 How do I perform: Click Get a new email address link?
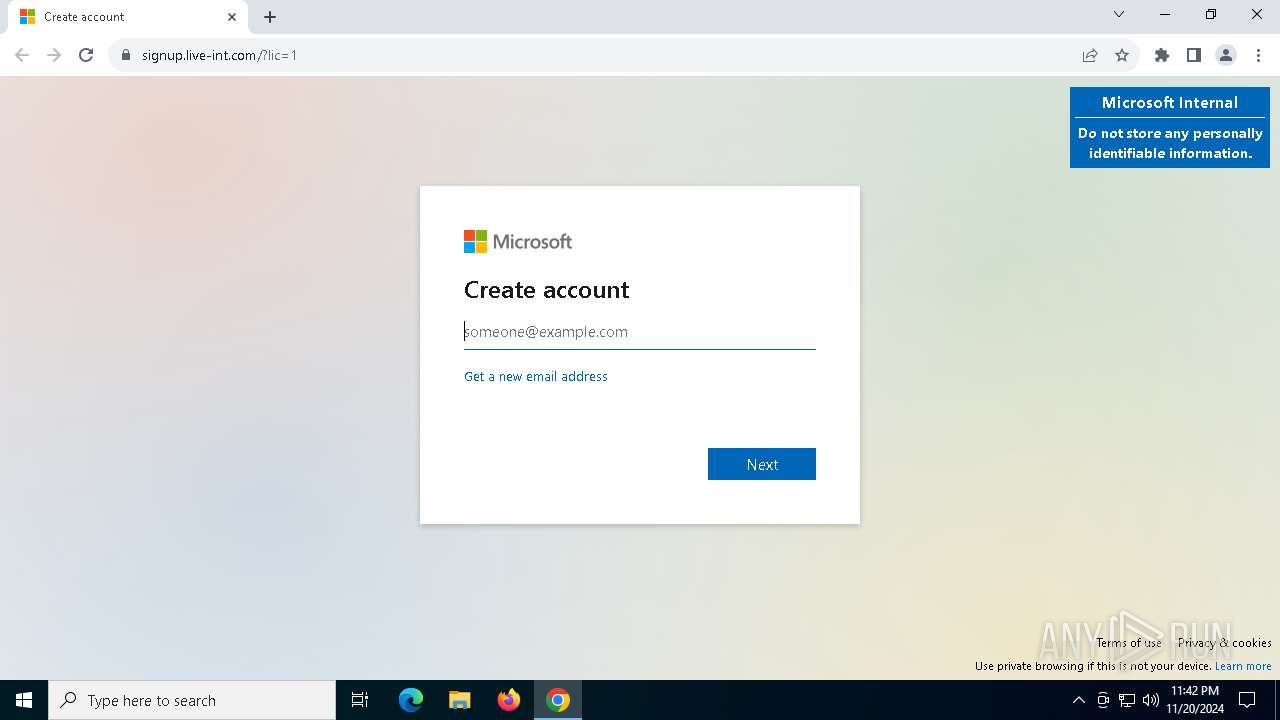click(x=536, y=376)
